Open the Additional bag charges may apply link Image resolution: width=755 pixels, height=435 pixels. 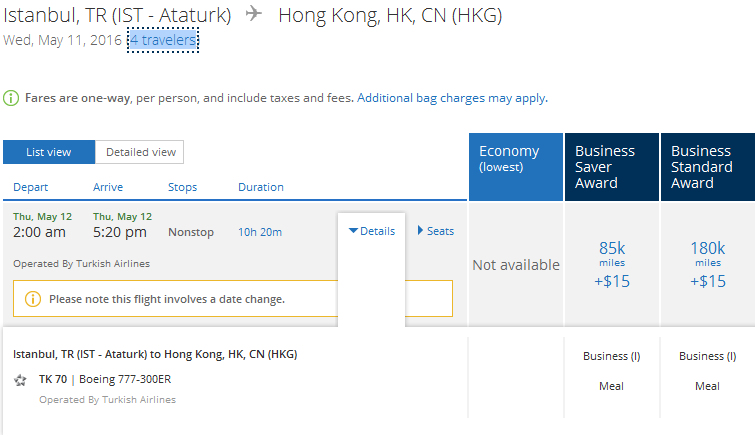[x=451, y=98]
